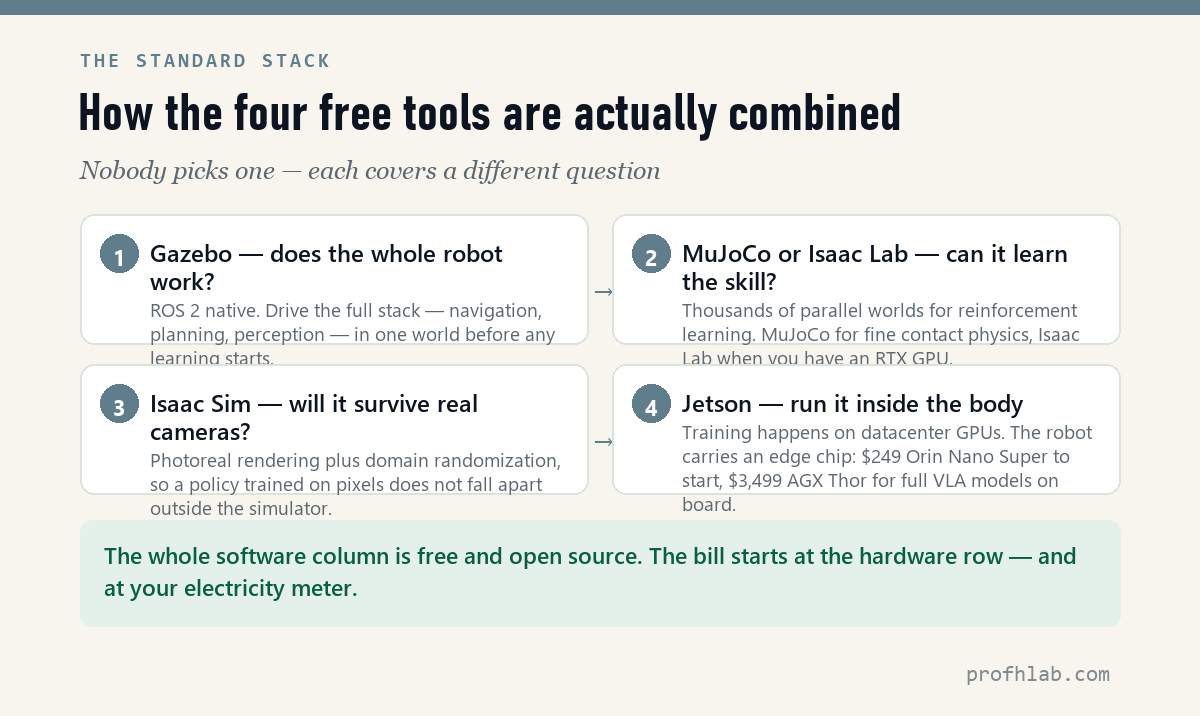1200x716 pixels.
Task: Click the top gray-blue header bar
Action: tap(600, 7)
